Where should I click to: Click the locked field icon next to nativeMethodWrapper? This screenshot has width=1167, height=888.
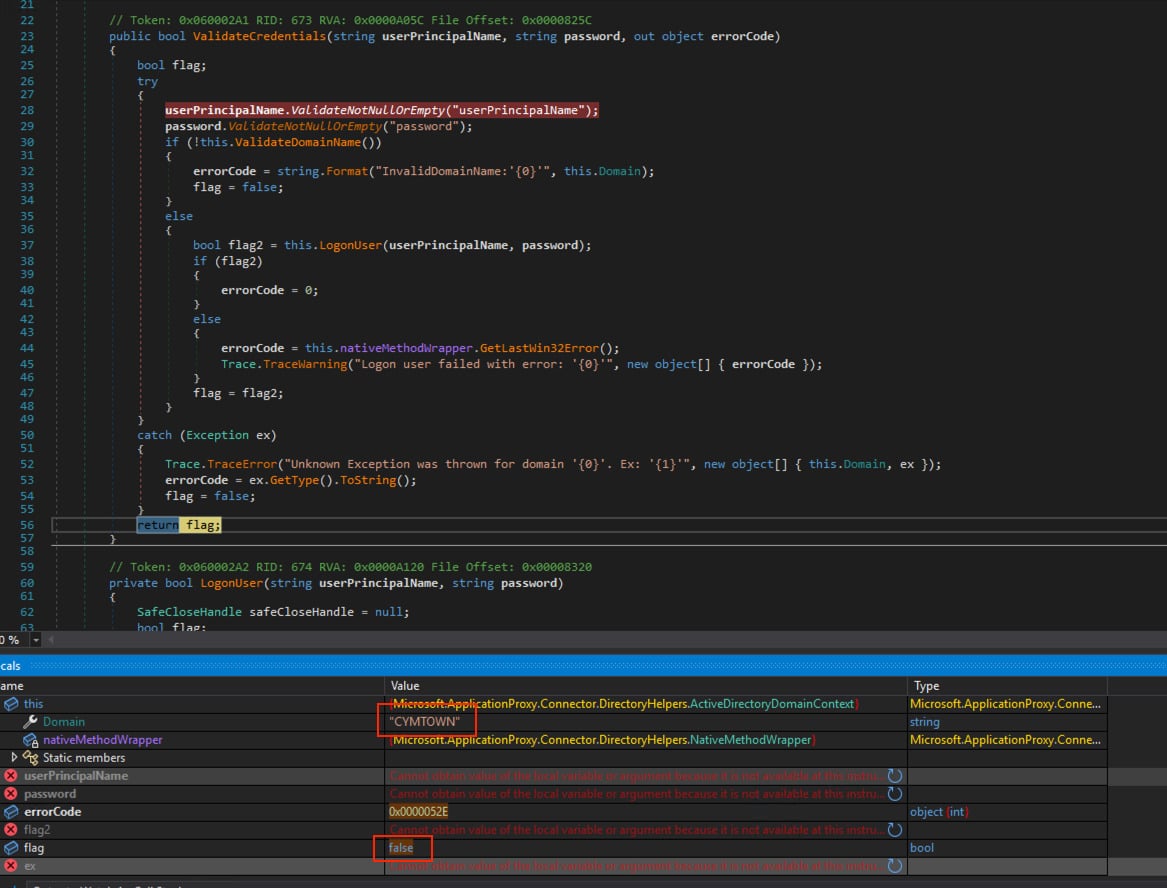[27, 740]
